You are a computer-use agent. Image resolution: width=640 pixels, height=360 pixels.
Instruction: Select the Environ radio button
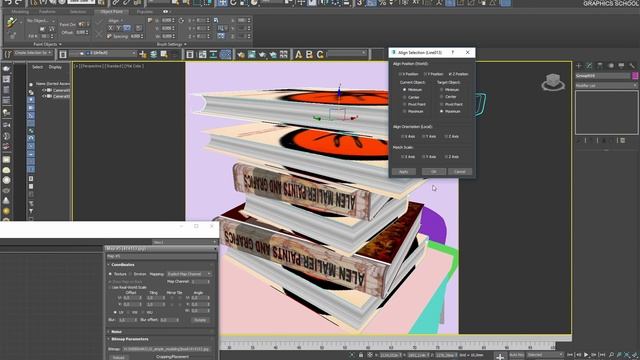pyautogui.click(x=131, y=274)
